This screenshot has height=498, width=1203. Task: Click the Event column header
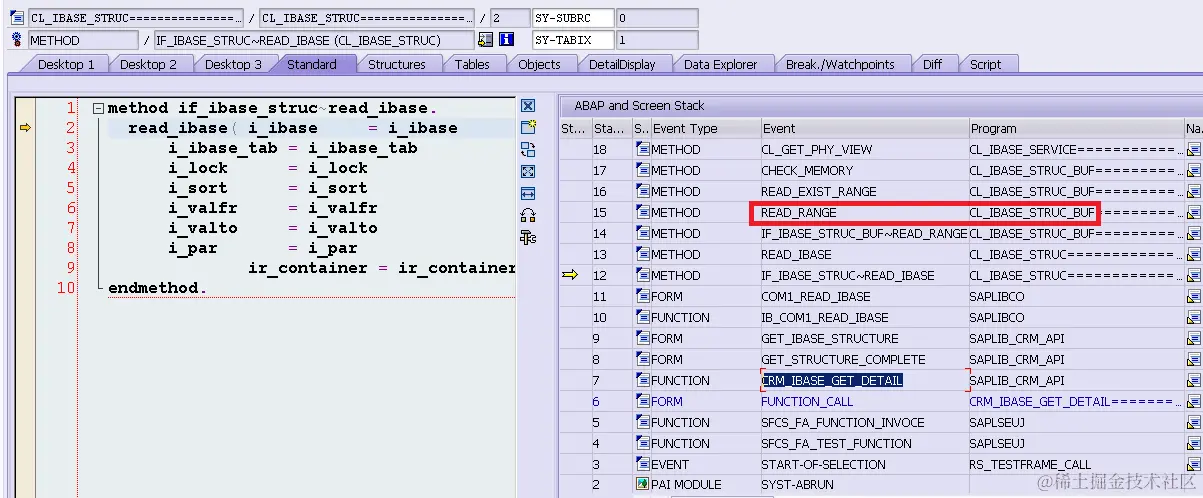click(863, 128)
